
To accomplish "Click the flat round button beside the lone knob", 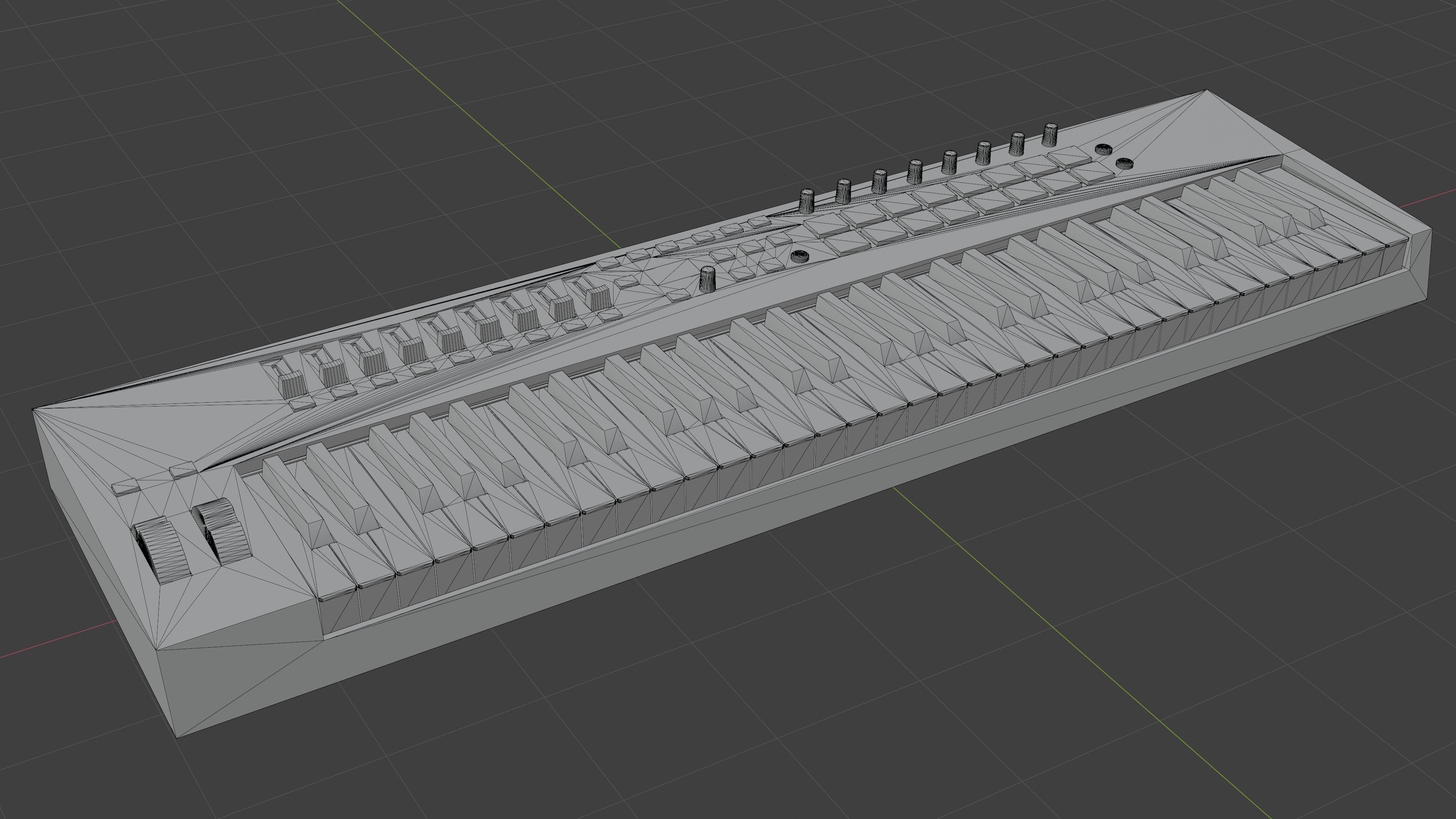I will pyautogui.click(x=799, y=256).
